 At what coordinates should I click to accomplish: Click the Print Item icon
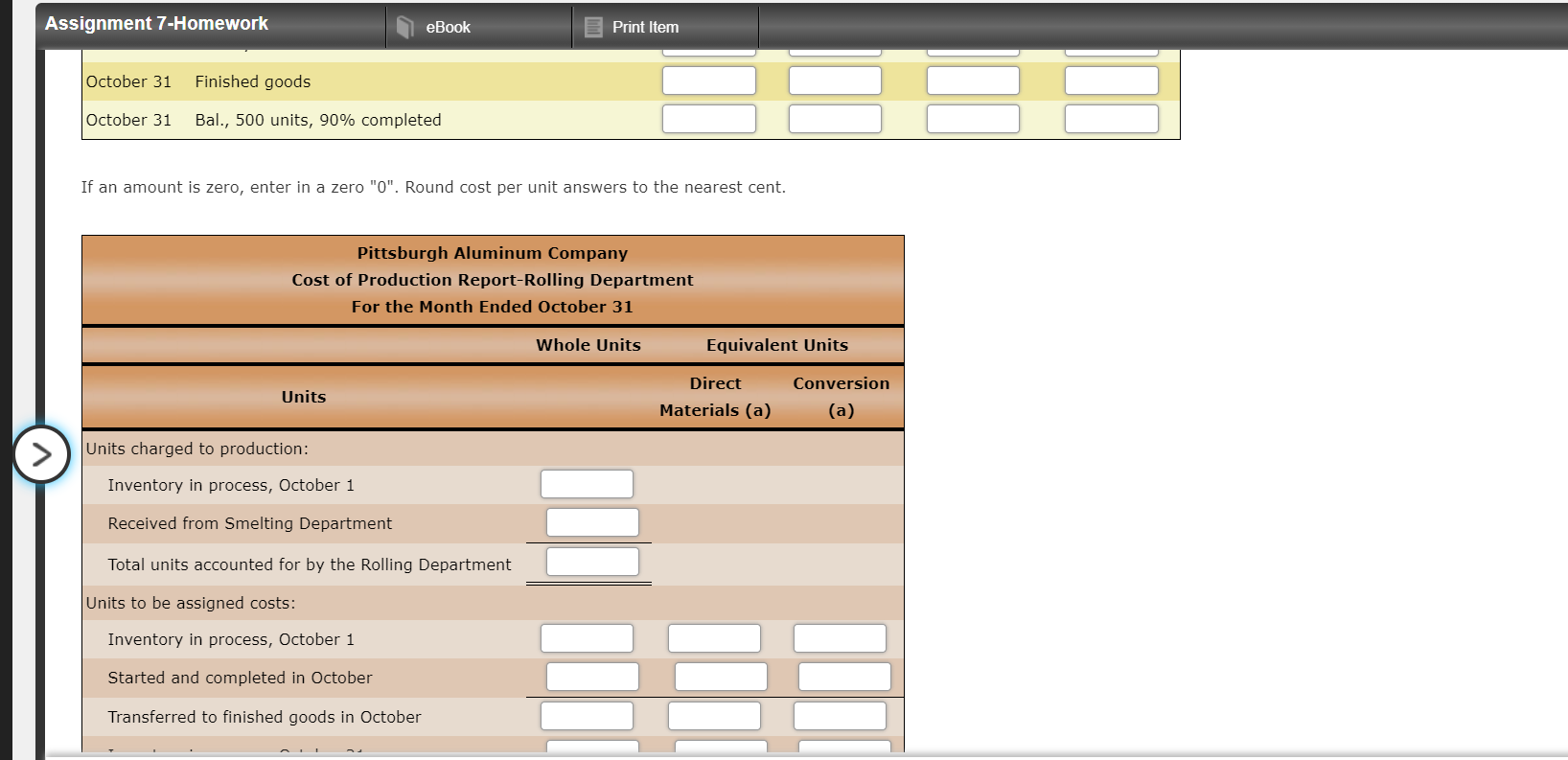pos(593,27)
